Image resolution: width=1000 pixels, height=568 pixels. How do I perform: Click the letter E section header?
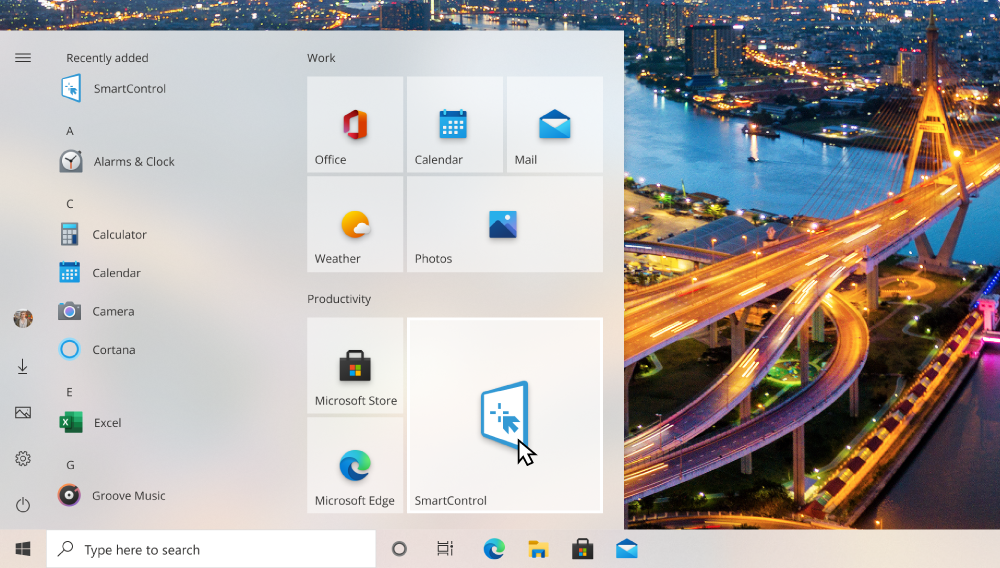[x=70, y=392]
